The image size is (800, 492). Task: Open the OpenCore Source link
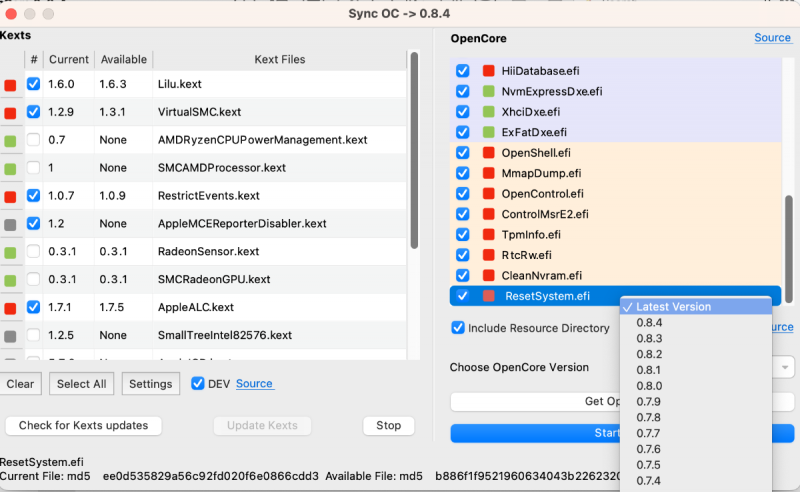click(x=772, y=38)
